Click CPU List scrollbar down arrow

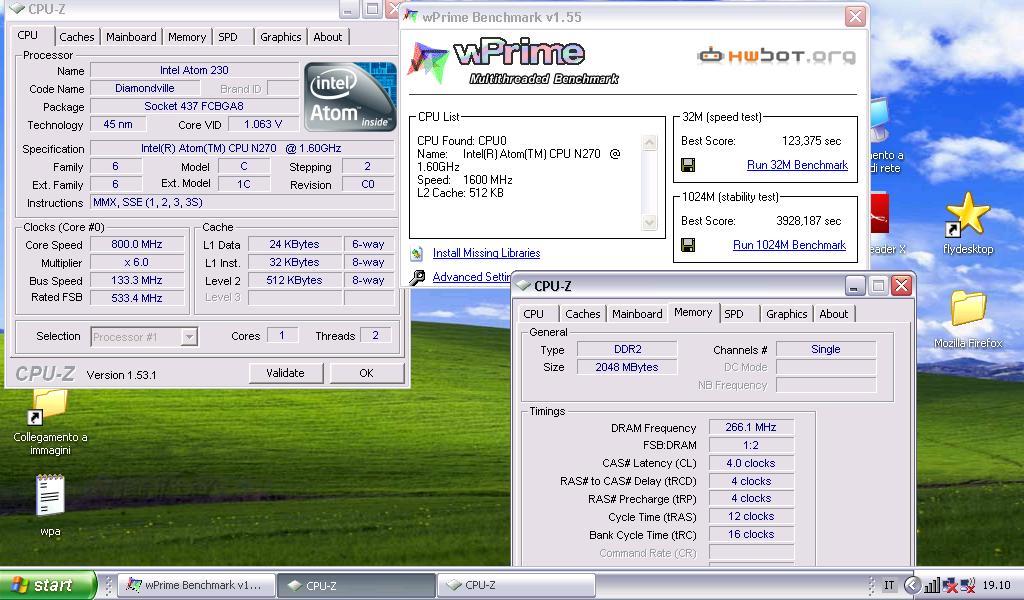(x=649, y=223)
